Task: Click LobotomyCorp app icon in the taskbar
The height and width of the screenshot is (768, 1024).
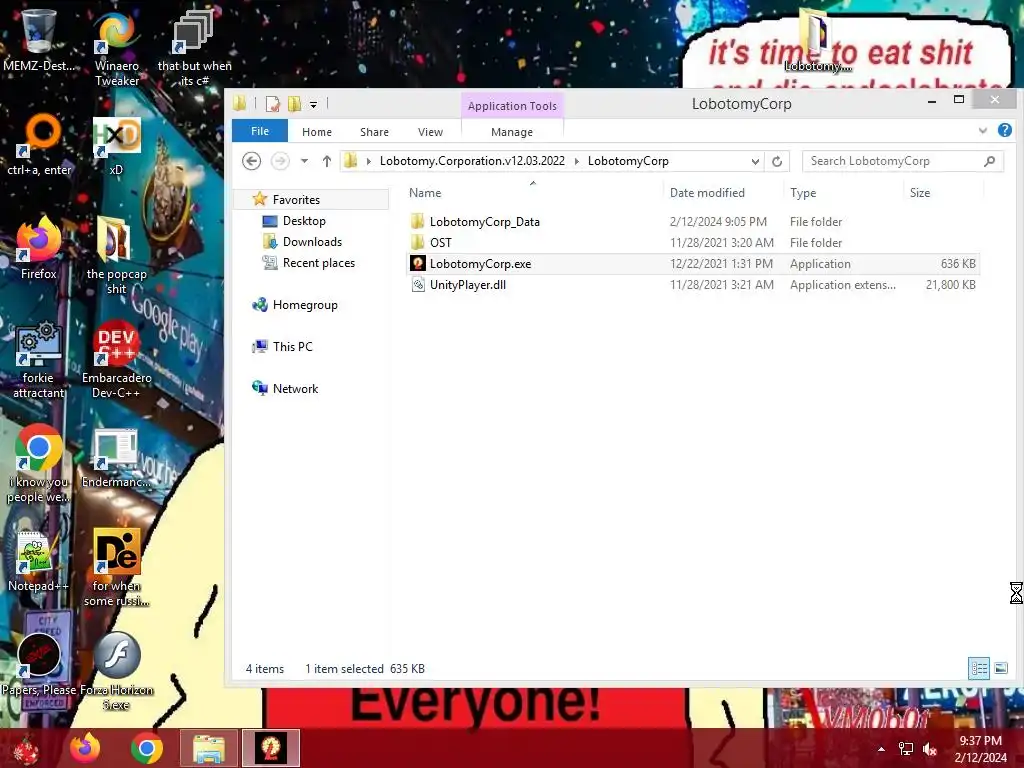Action: click(270, 748)
